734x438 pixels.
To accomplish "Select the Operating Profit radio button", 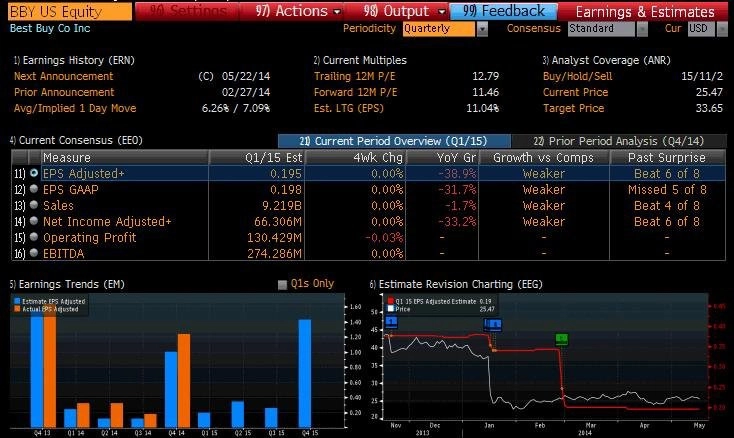I will (x=34, y=237).
